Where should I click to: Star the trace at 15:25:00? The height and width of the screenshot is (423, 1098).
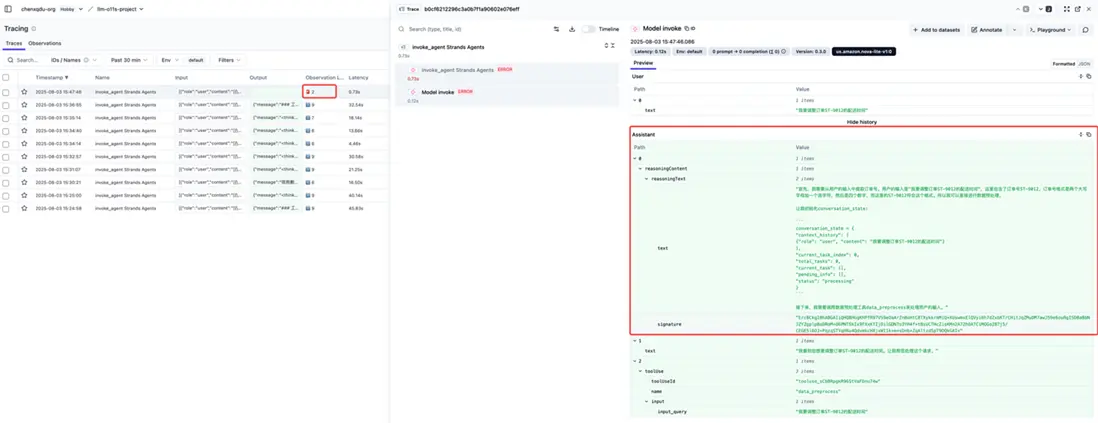click(x=24, y=195)
